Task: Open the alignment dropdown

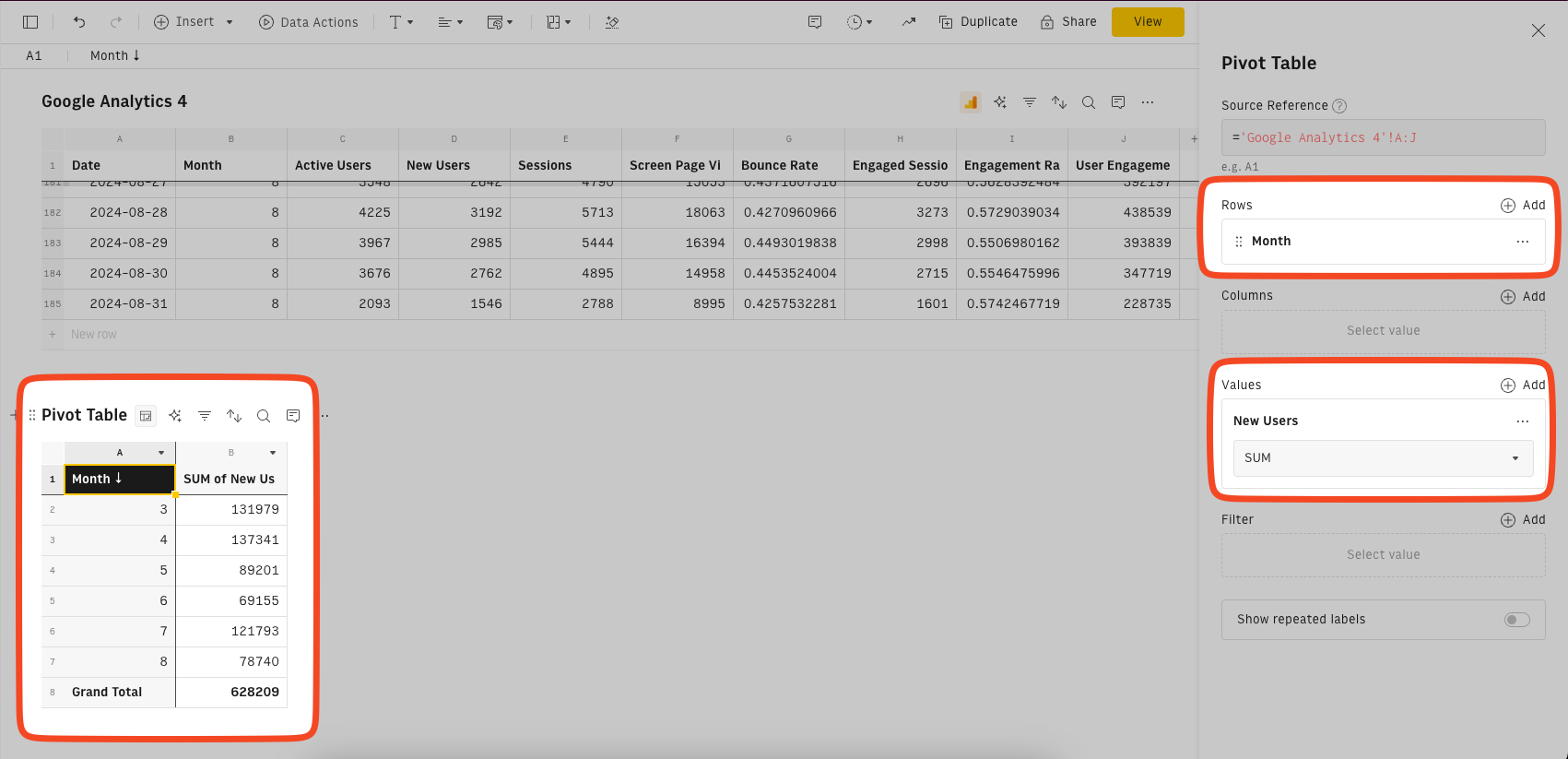Action: (x=450, y=22)
